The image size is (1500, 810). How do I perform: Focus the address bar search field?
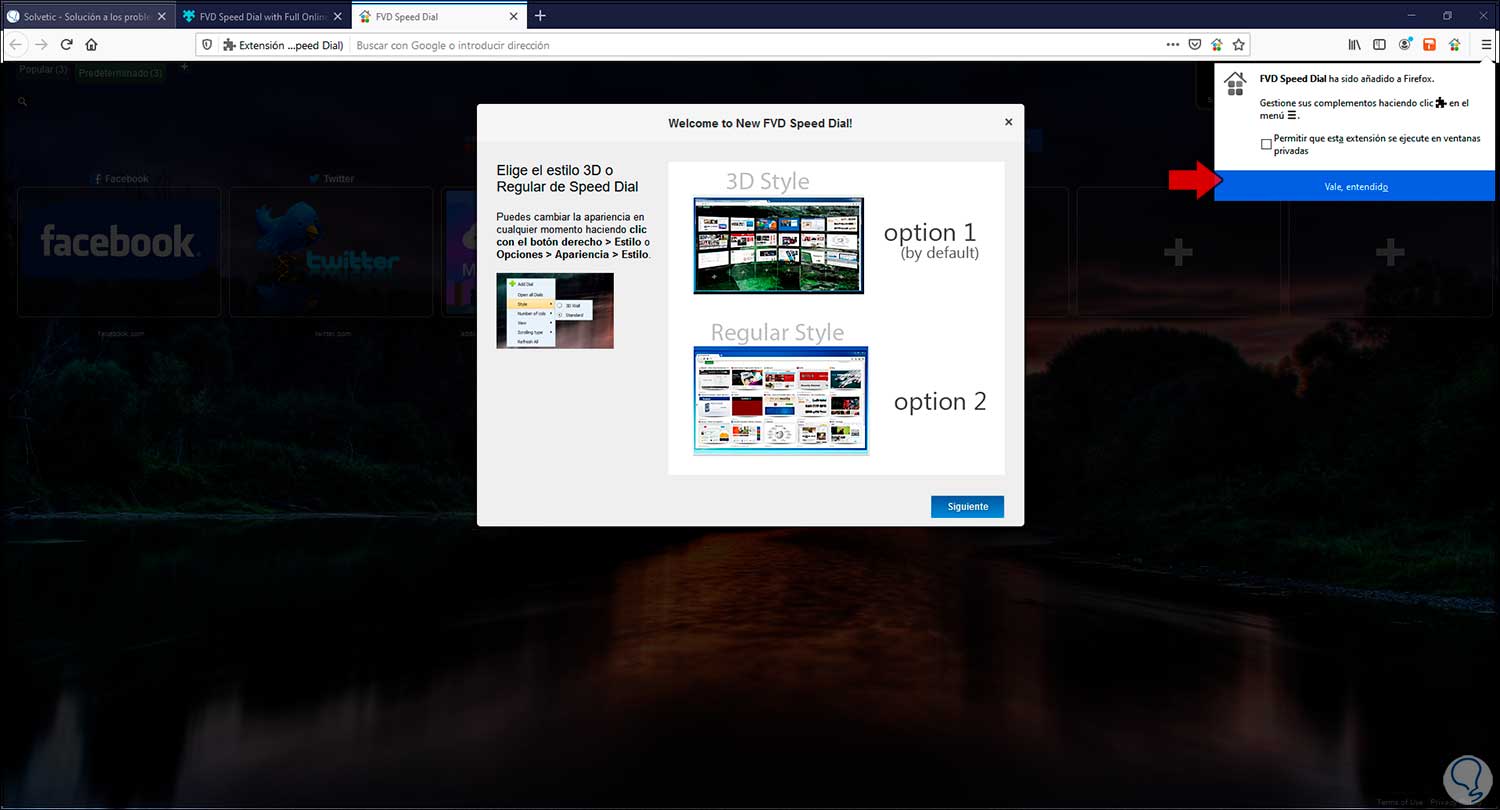click(x=756, y=45)
